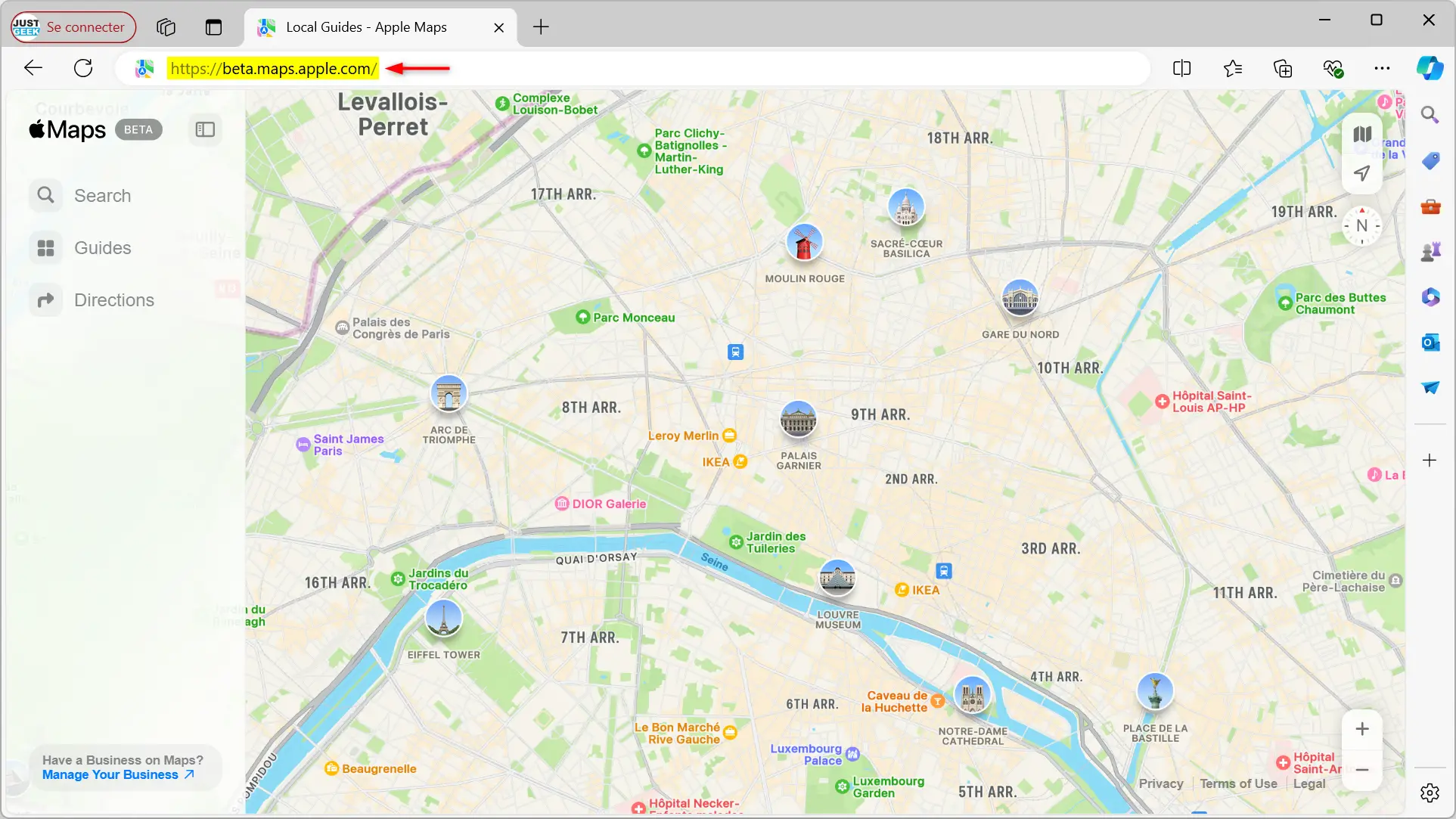Select the Louvre Museum landmark pin

point(837,579)
